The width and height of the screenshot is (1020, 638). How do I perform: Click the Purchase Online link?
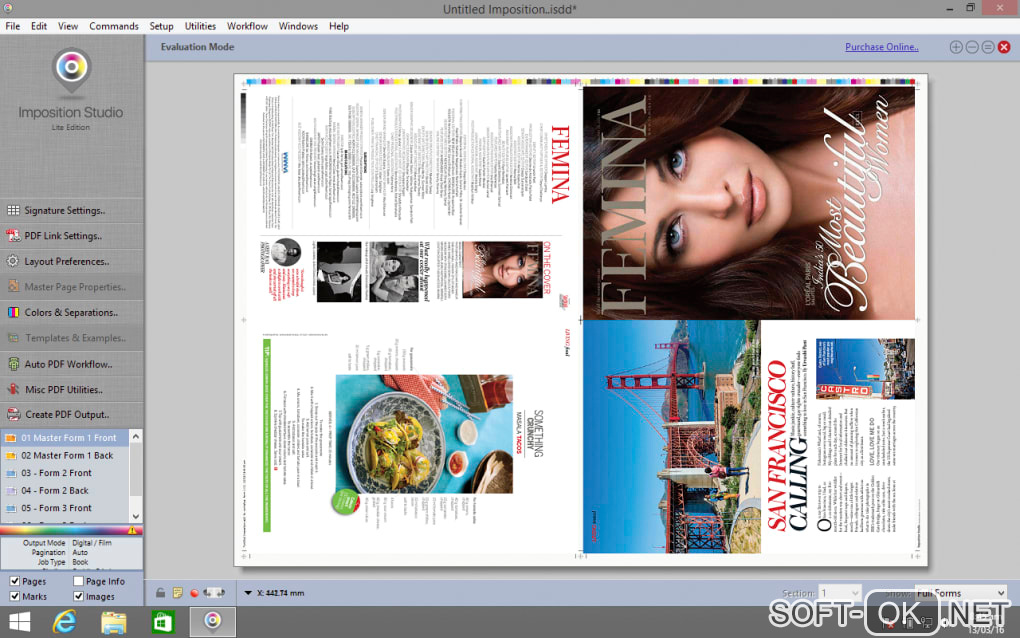(x=881, y=47)
